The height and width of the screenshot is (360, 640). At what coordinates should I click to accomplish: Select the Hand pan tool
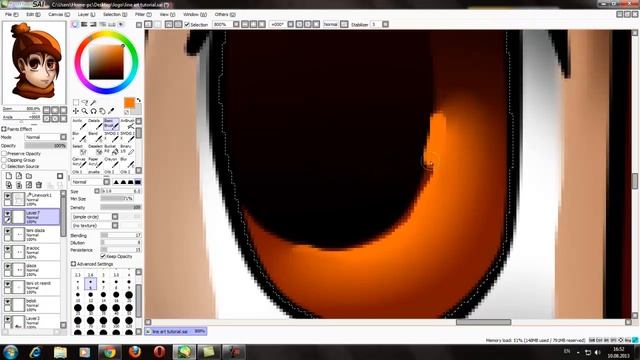102,111
